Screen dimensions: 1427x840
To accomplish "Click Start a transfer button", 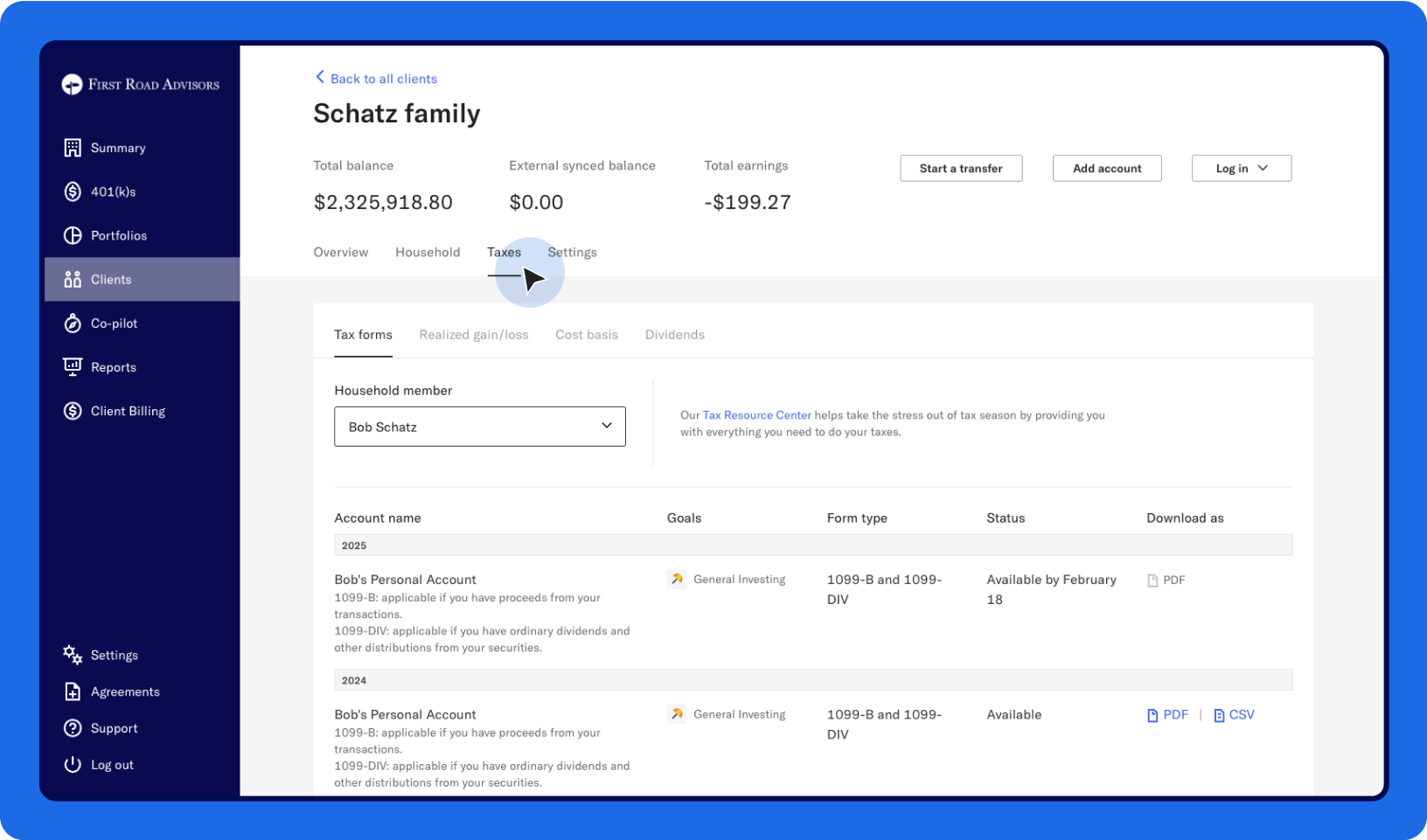I will pyautogui.click(x=961, y=169).
